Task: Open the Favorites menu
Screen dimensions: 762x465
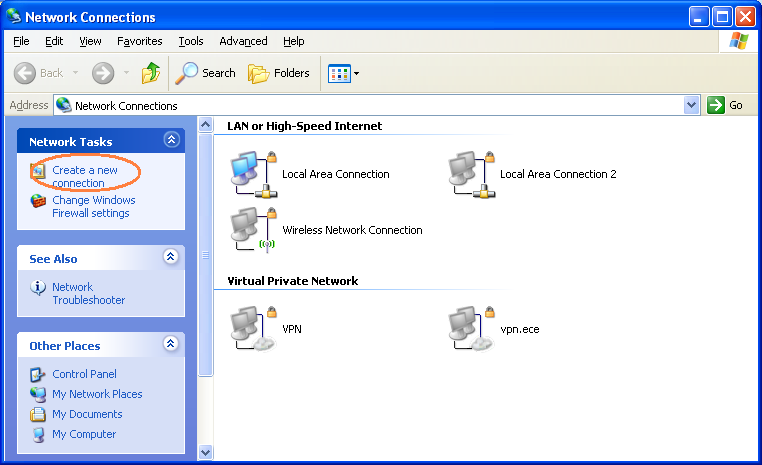Action: tap(139, 41)
